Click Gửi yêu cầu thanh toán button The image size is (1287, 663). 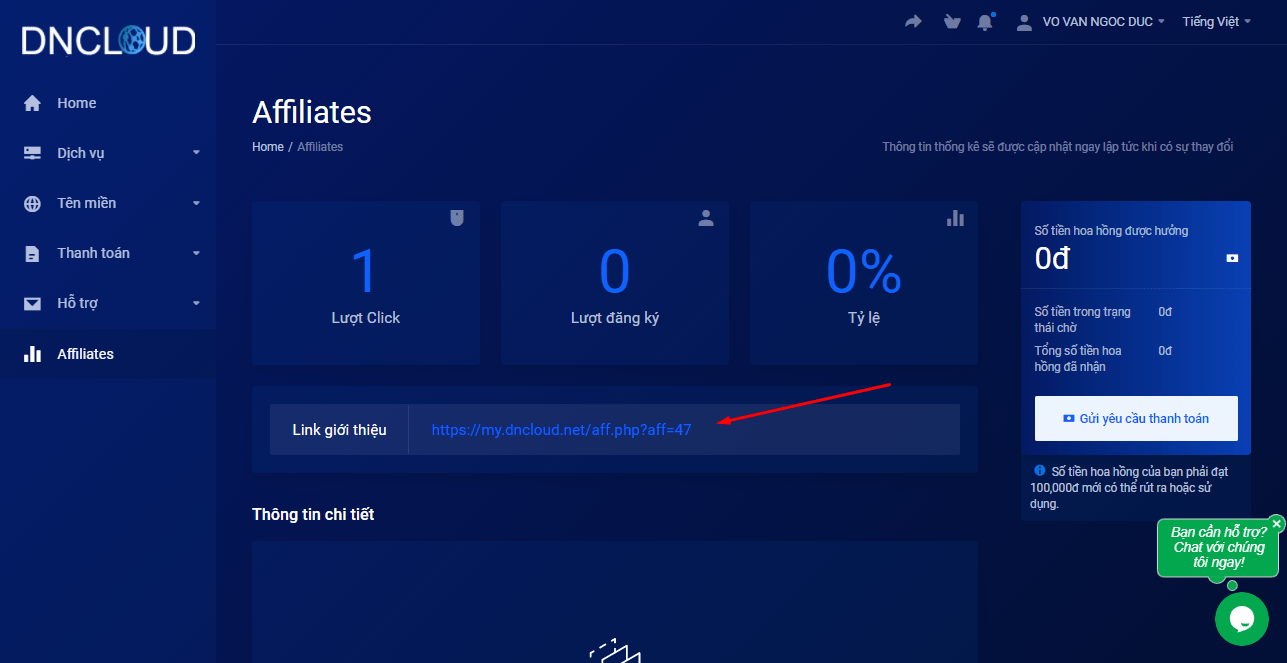click(1136, 418)
